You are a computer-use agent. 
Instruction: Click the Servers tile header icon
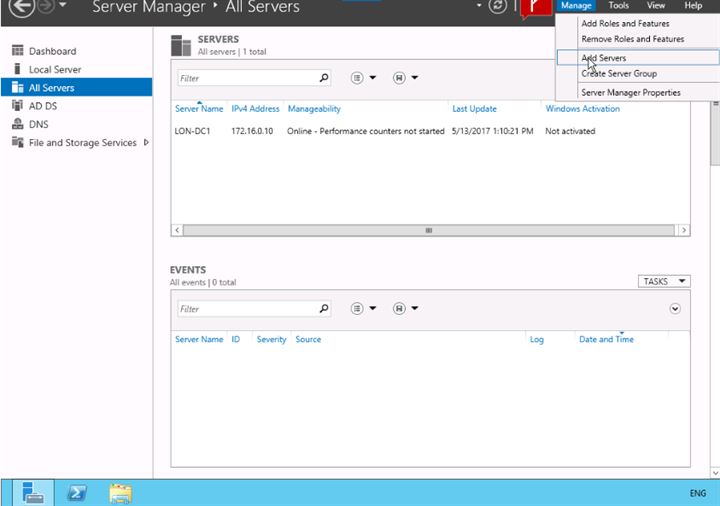(x=181, y=45)
